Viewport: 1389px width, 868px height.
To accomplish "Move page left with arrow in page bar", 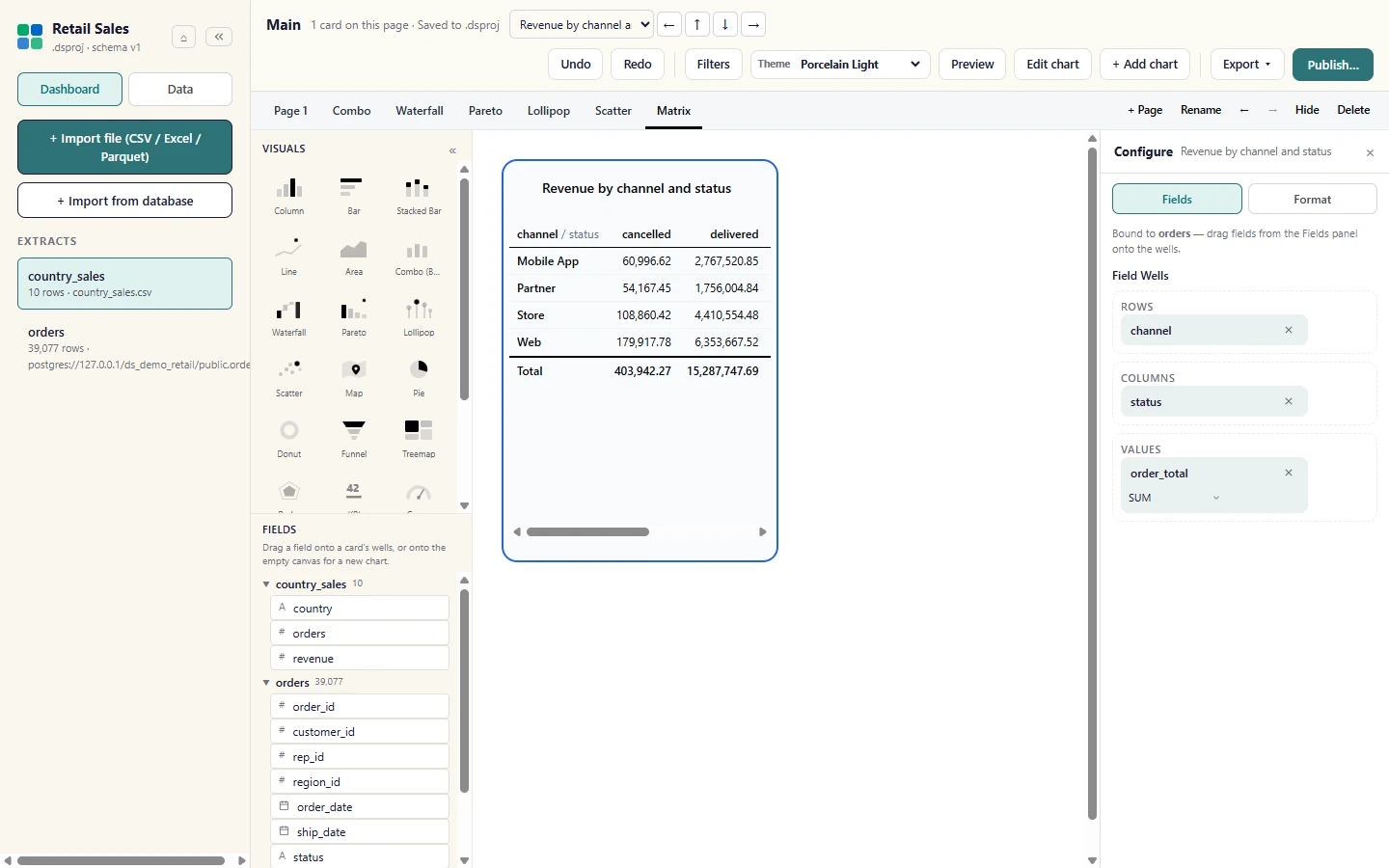I will point(1244,110).
